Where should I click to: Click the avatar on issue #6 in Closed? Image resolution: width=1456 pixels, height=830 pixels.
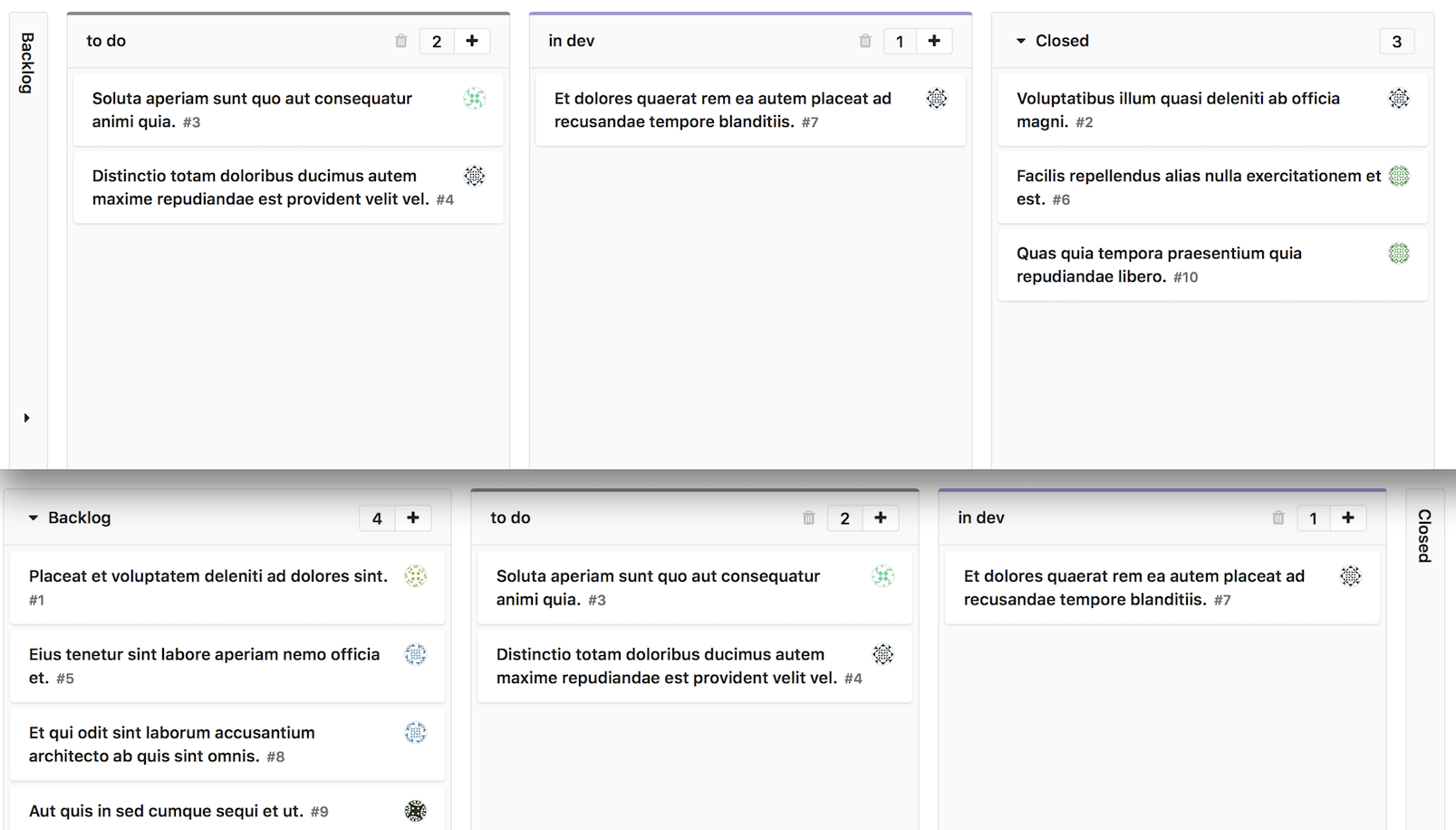pyautogui.click(x=1398, y=176)
